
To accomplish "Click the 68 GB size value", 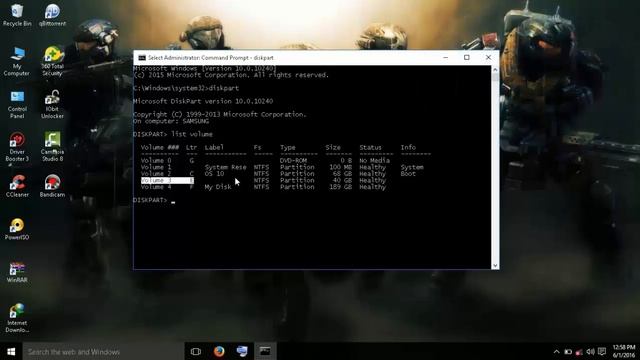I will [x=342, y=174].
